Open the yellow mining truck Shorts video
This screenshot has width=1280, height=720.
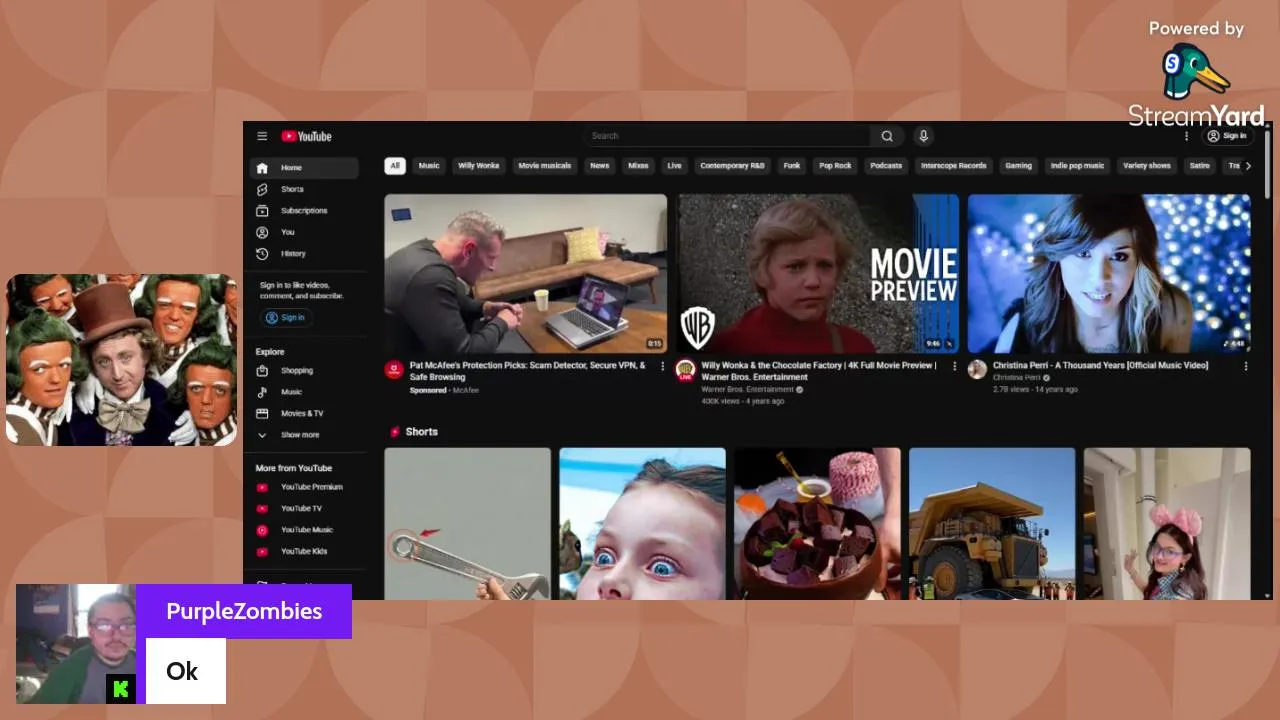click(x=992, y=524)
